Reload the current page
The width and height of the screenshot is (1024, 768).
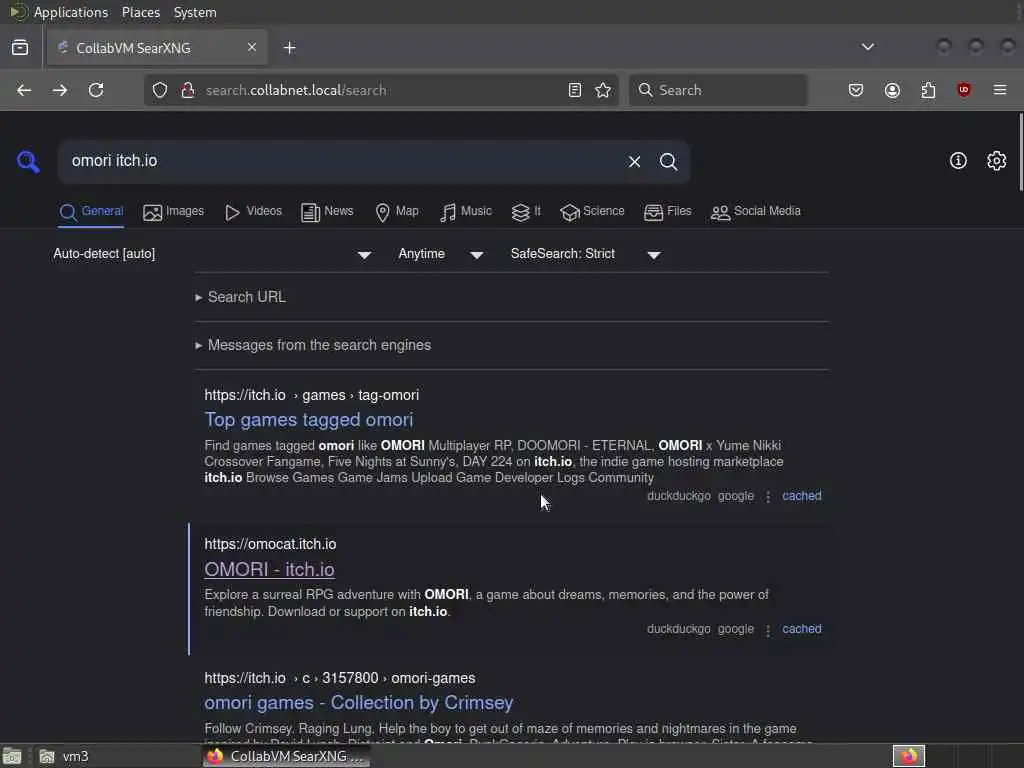pos(96,90)
